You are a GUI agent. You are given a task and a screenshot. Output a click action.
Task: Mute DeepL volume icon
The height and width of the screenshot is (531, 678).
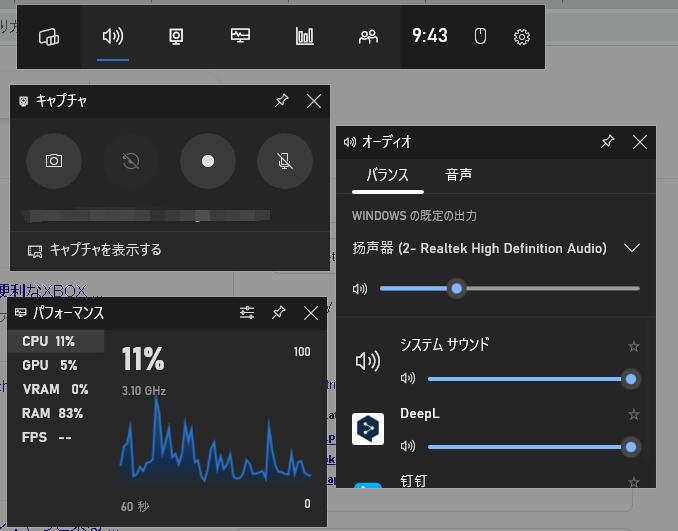408,446
